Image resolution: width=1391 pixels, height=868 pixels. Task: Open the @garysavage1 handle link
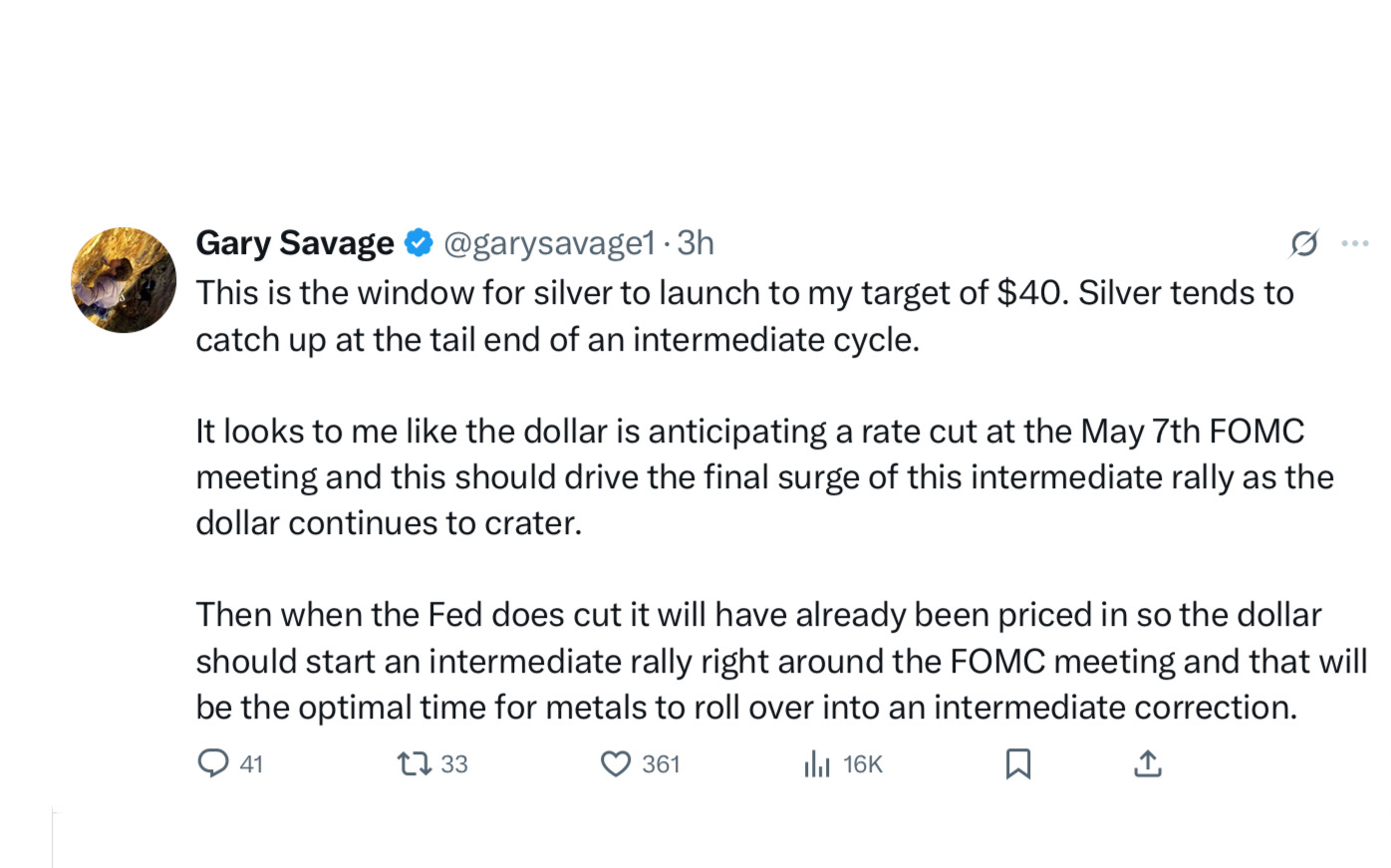549,243
